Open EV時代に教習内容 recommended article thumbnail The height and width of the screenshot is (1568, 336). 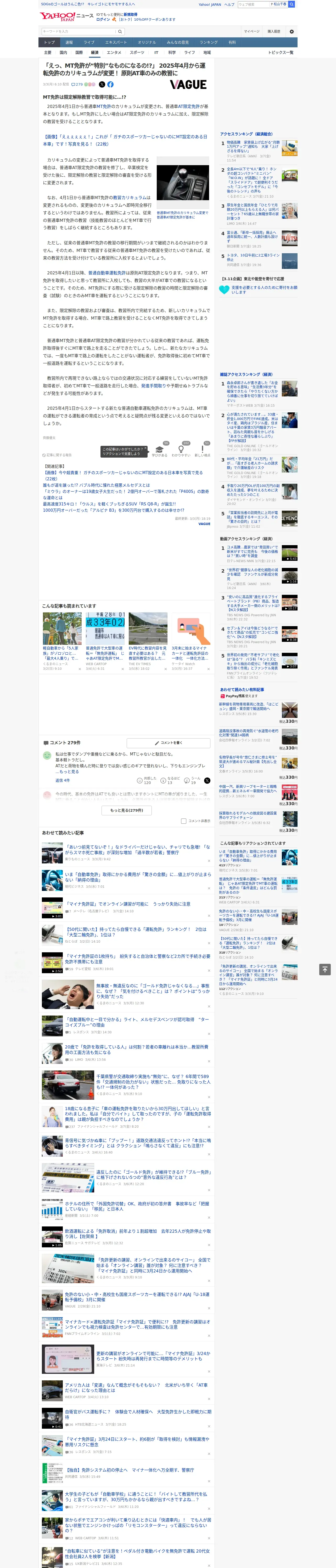[x=148, y=628]
